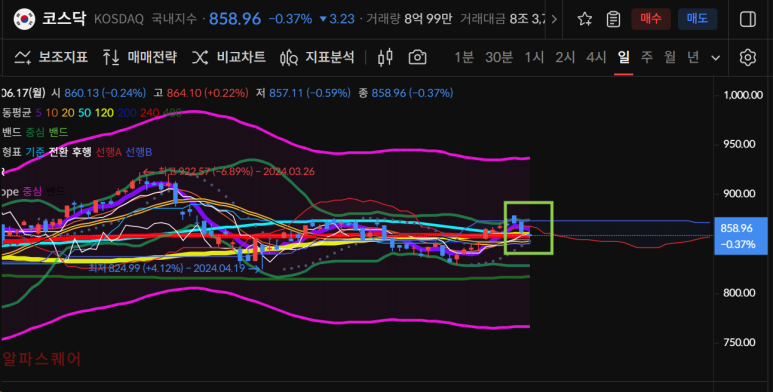Click the Korean flag KOSDAQ index icon
This screenshot has width=773, height=392.
tap(24, 19)
